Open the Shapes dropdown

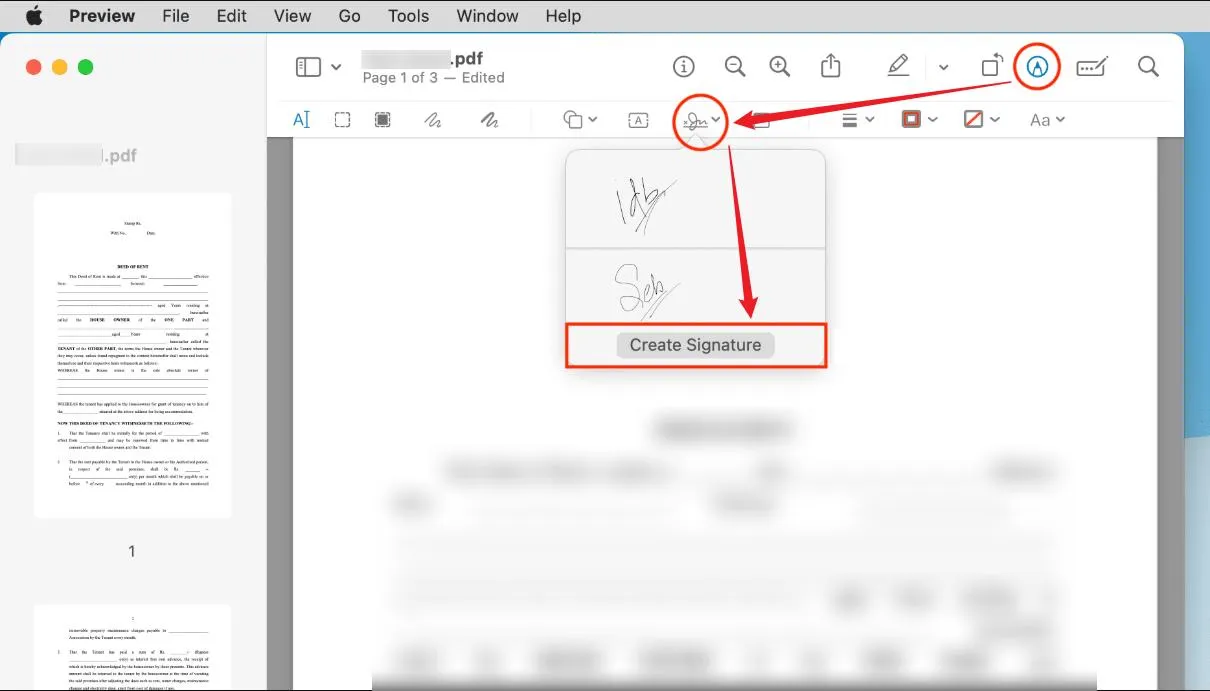(x=580, y=120)
